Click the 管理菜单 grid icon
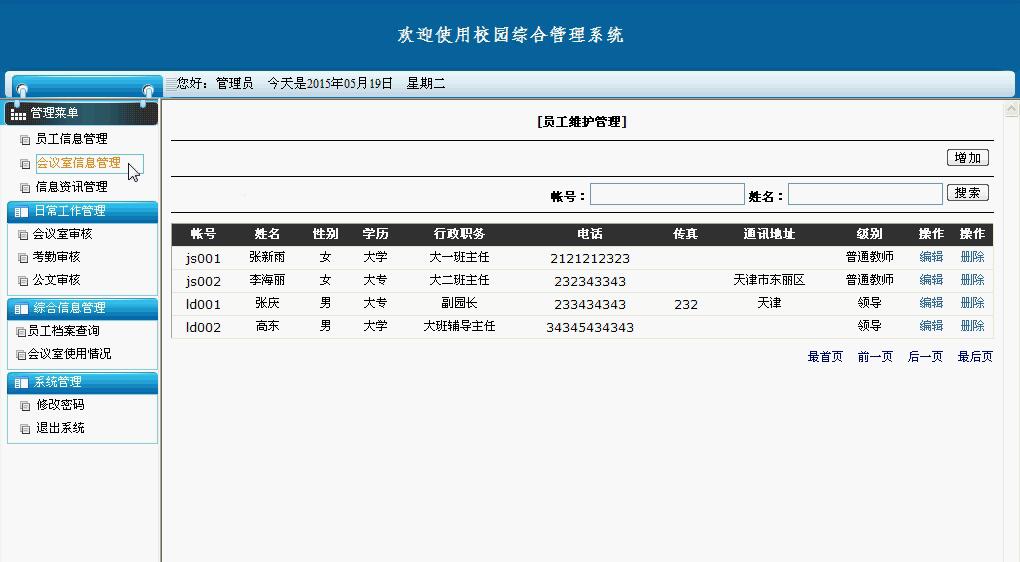Image resolution: width=1020 pixels, height=562 pixels. click(x=18, y=114)
